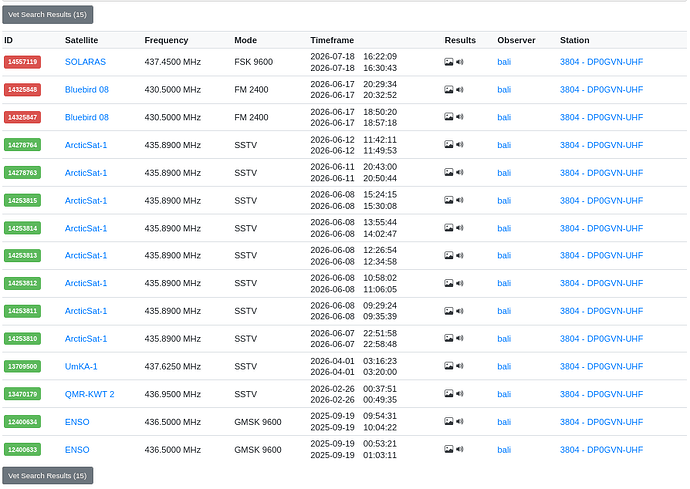Click the waterfall image icon for SOLARAS observation
The width and height of the screenshot is (690, 489).
pyautogui.click(x=448, y=62)
